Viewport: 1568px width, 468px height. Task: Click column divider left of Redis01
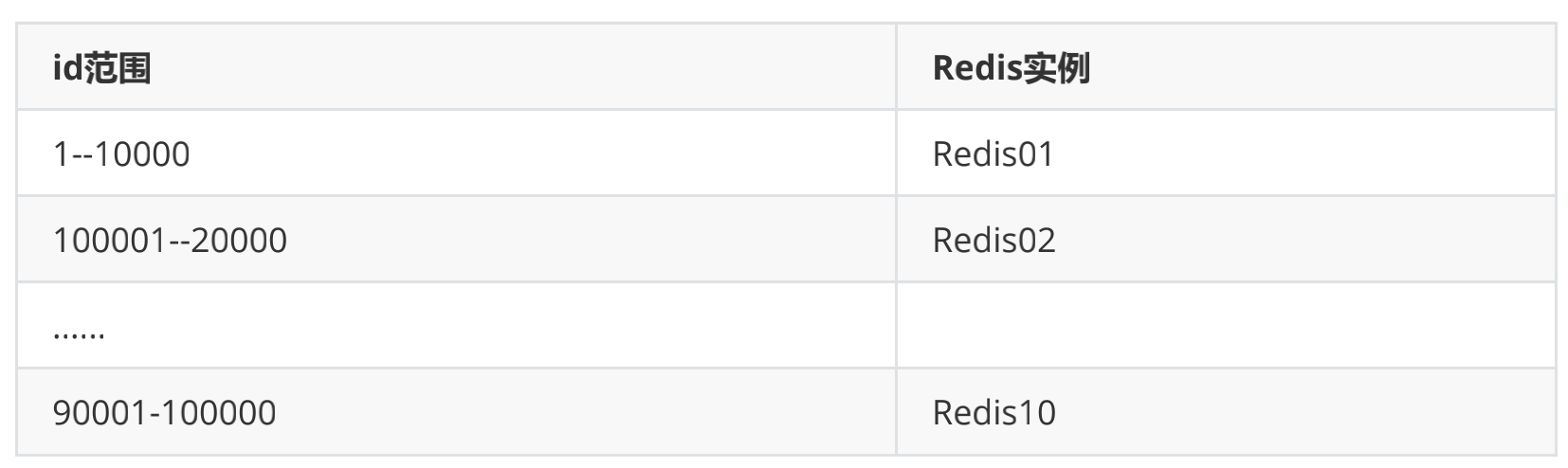click(x=896, y=153)
